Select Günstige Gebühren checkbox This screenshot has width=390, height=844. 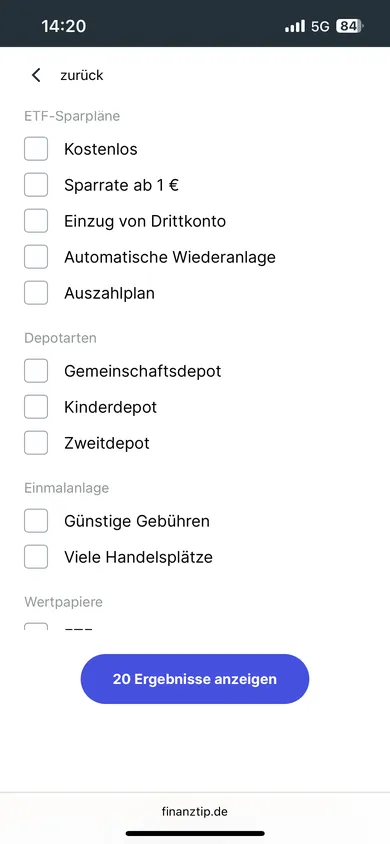pyautogui.click(x=36, y=521)
